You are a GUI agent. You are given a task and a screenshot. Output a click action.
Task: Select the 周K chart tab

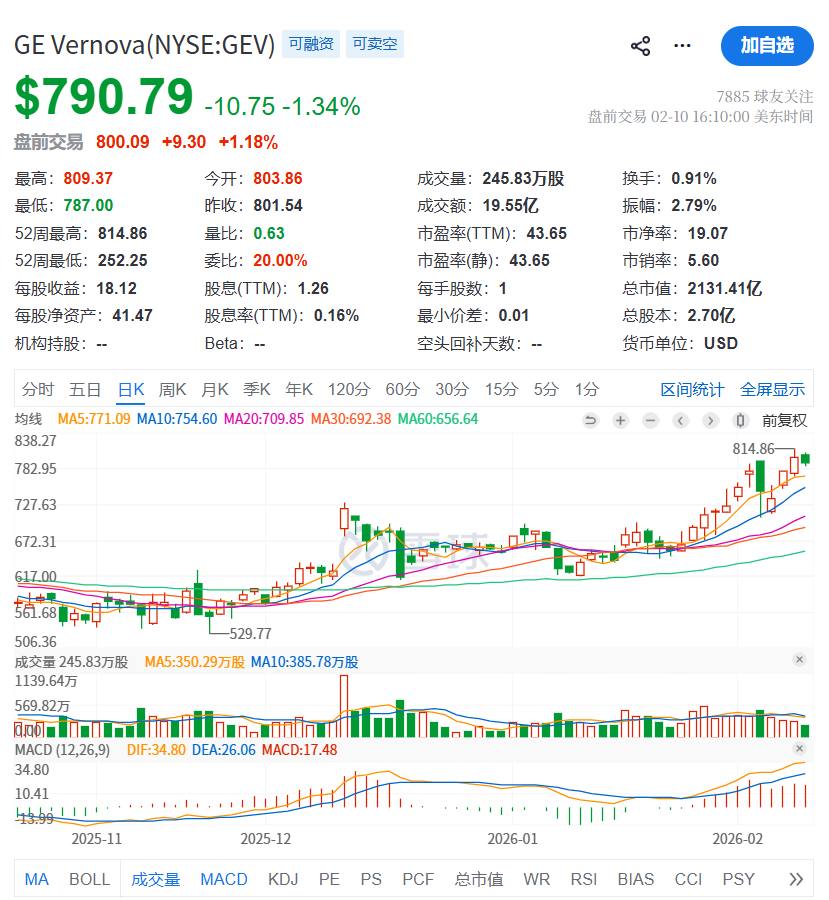point(172,390)
